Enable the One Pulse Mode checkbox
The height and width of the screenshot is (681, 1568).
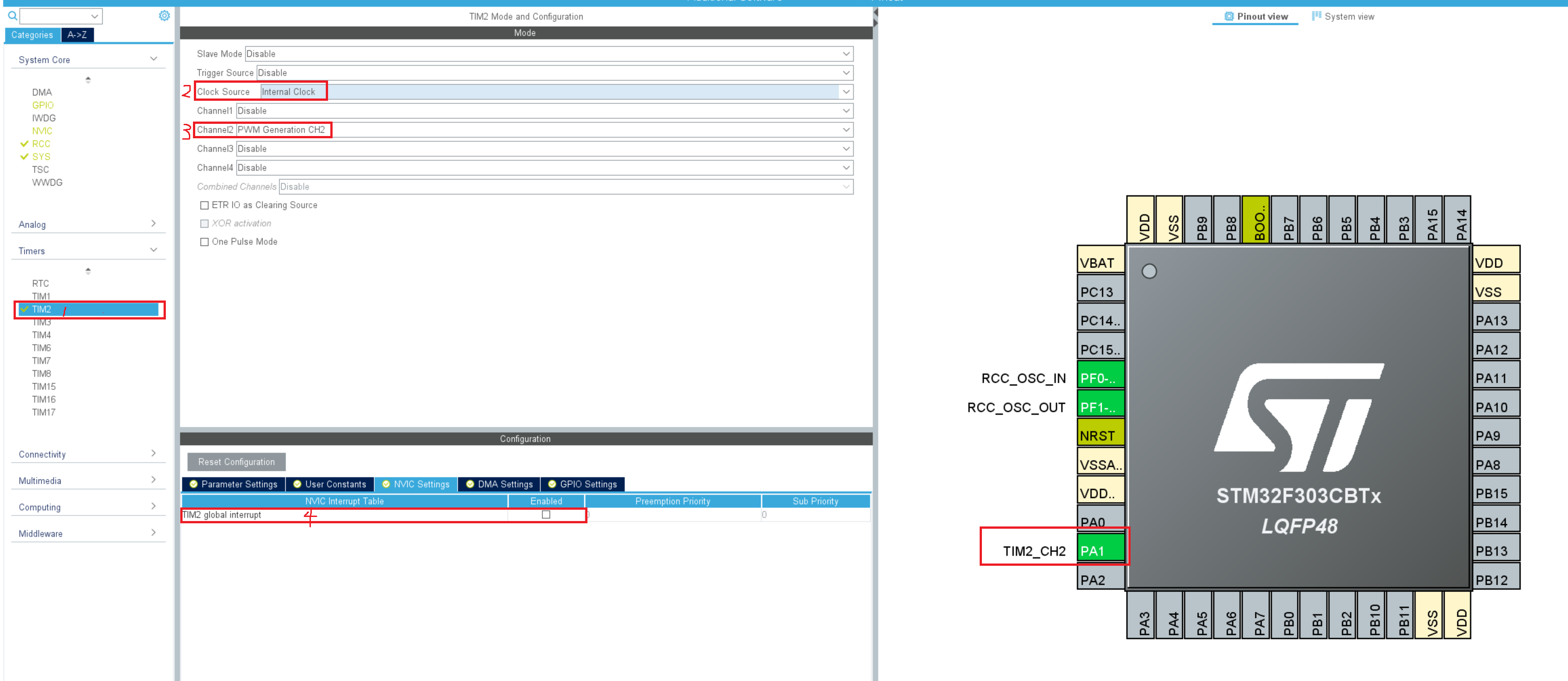click(x=205, y=242)
